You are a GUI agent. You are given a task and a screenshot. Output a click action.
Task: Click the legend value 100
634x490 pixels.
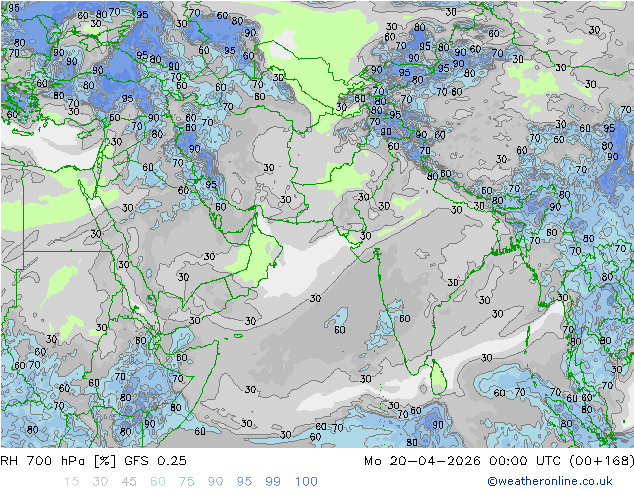306,481
